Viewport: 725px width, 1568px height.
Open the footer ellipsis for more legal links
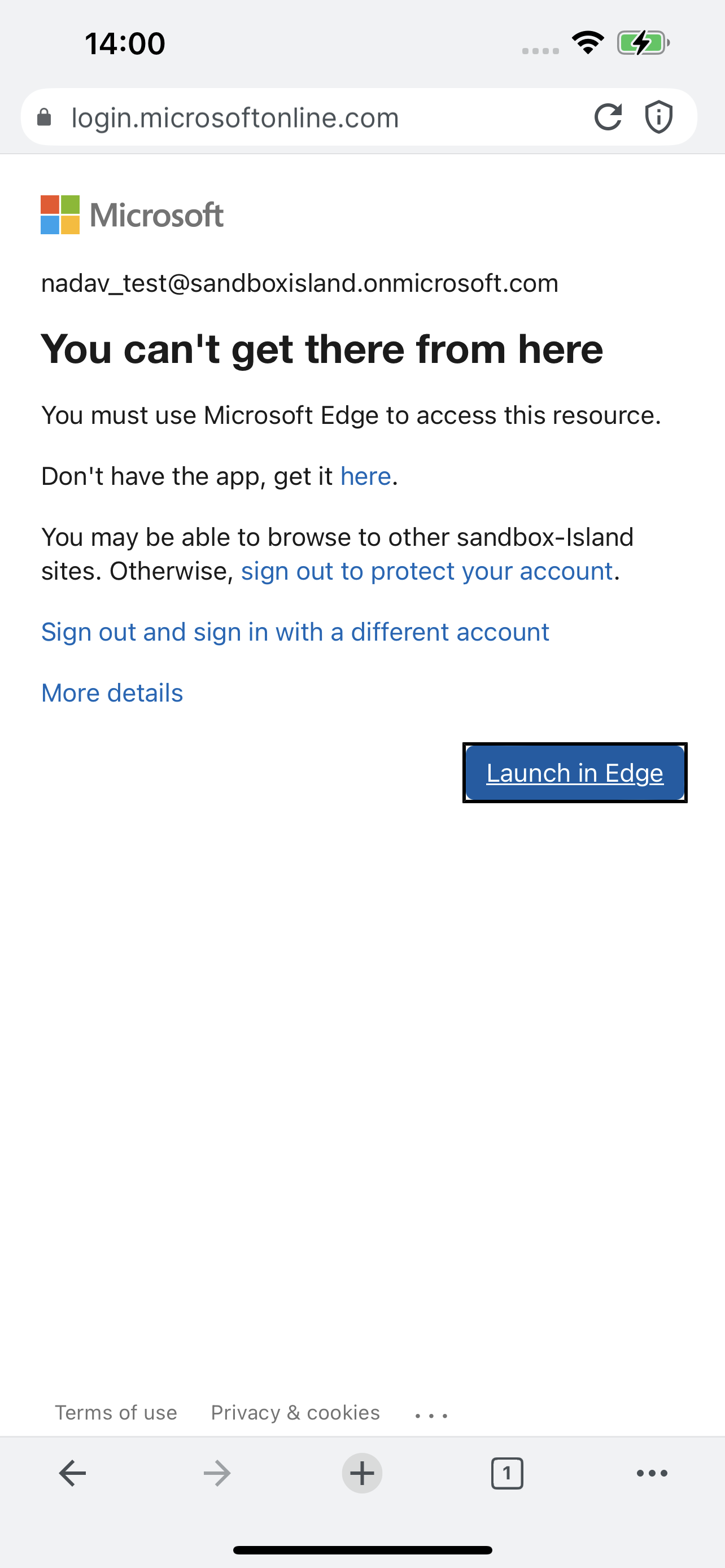coord(430,1413)
